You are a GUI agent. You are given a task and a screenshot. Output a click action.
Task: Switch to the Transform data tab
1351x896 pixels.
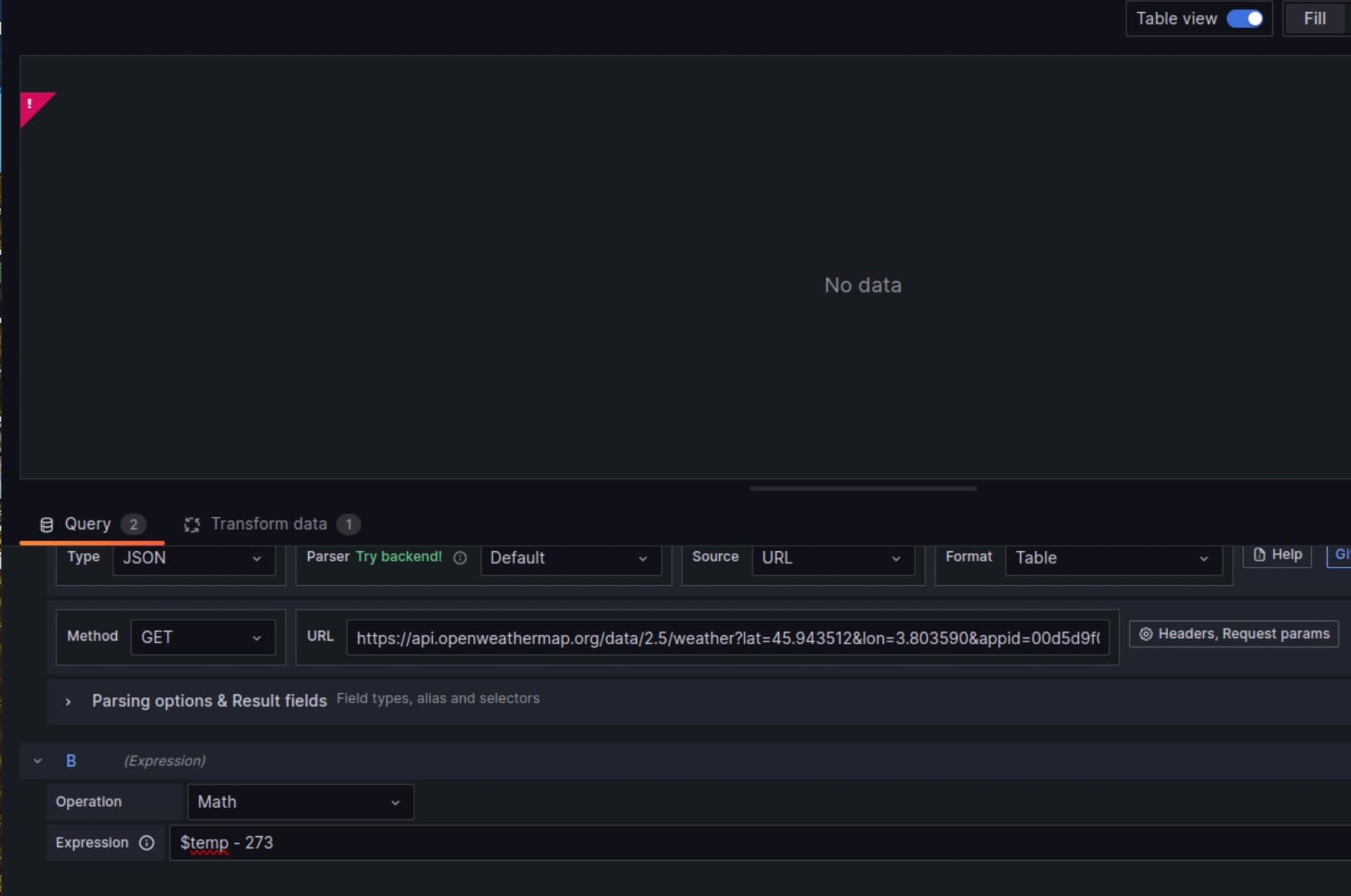(269, 525)
